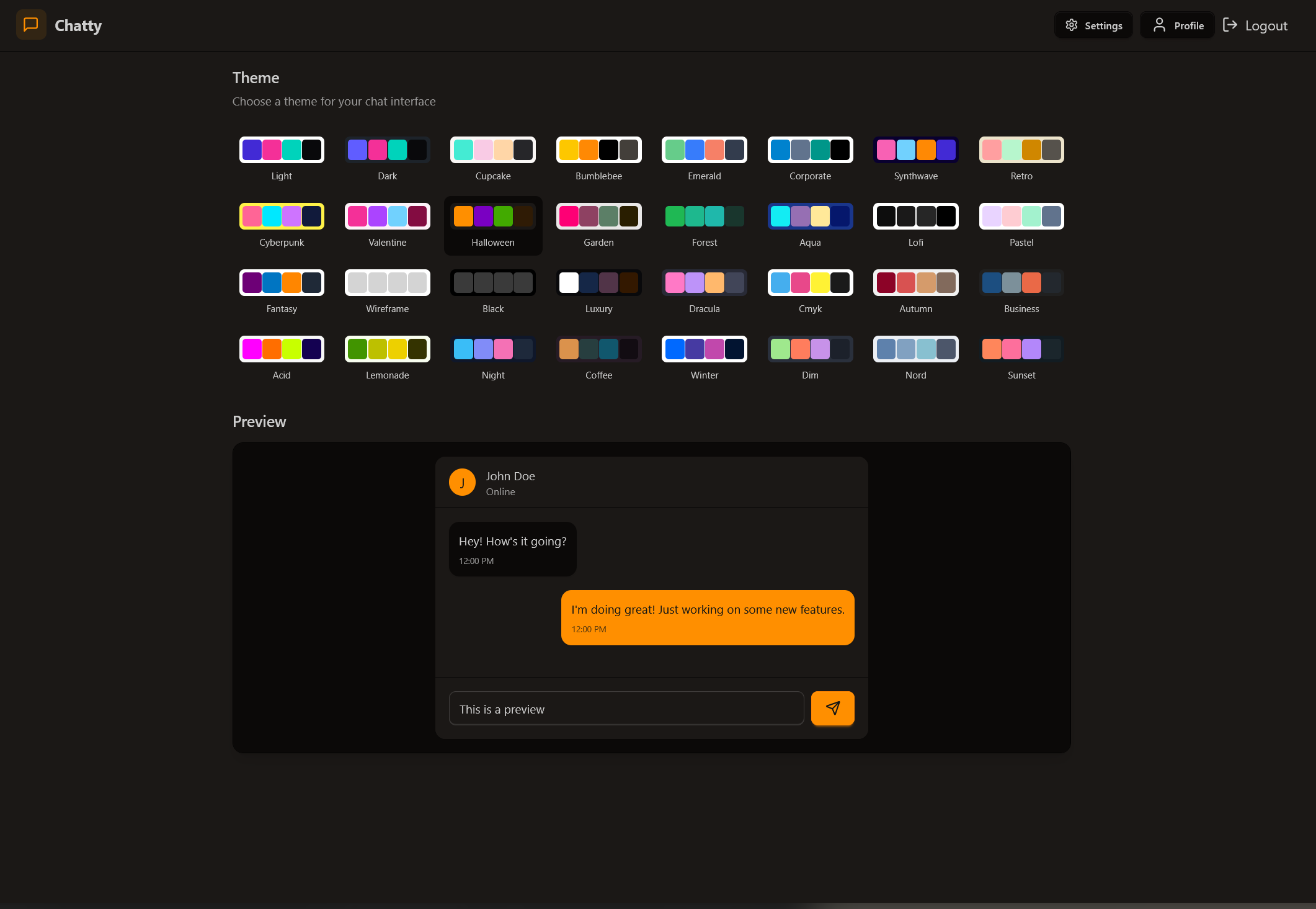Click the Logout button
Screen dimensions: 1316x909
[x=1255, y=25]
